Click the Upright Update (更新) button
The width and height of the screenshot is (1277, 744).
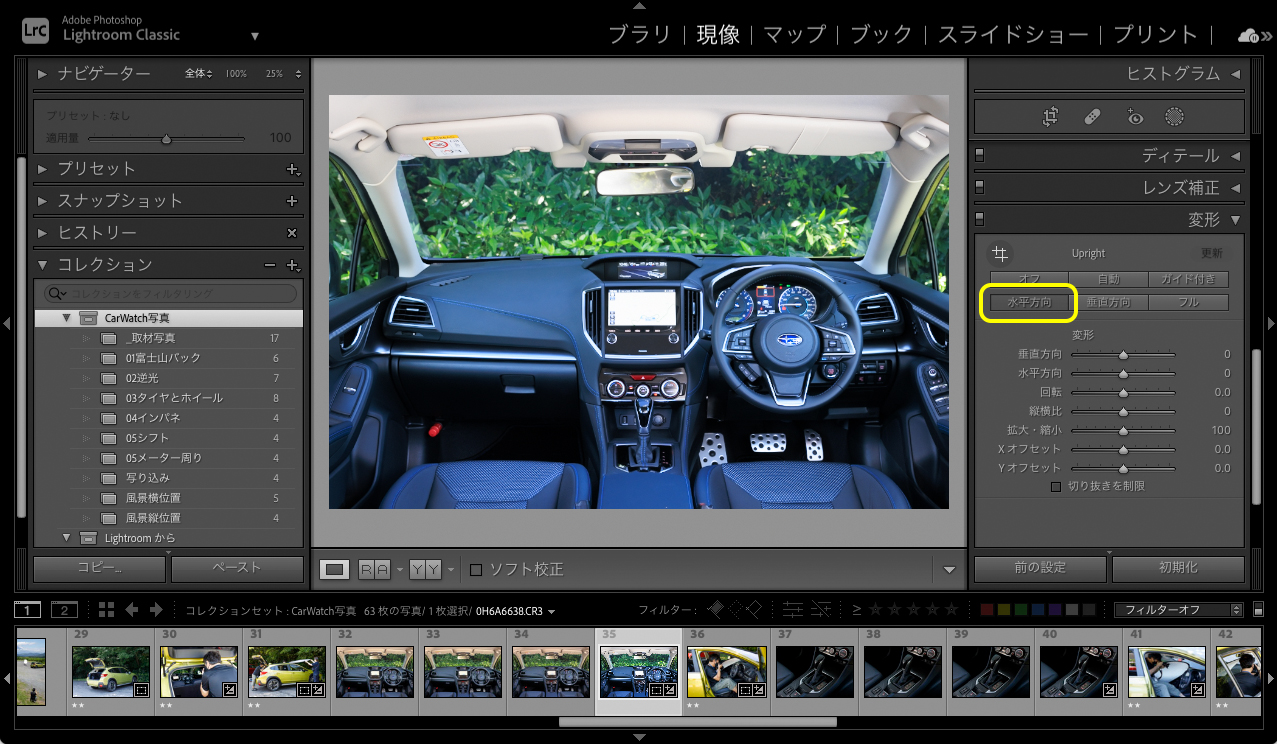[1212, 254]
